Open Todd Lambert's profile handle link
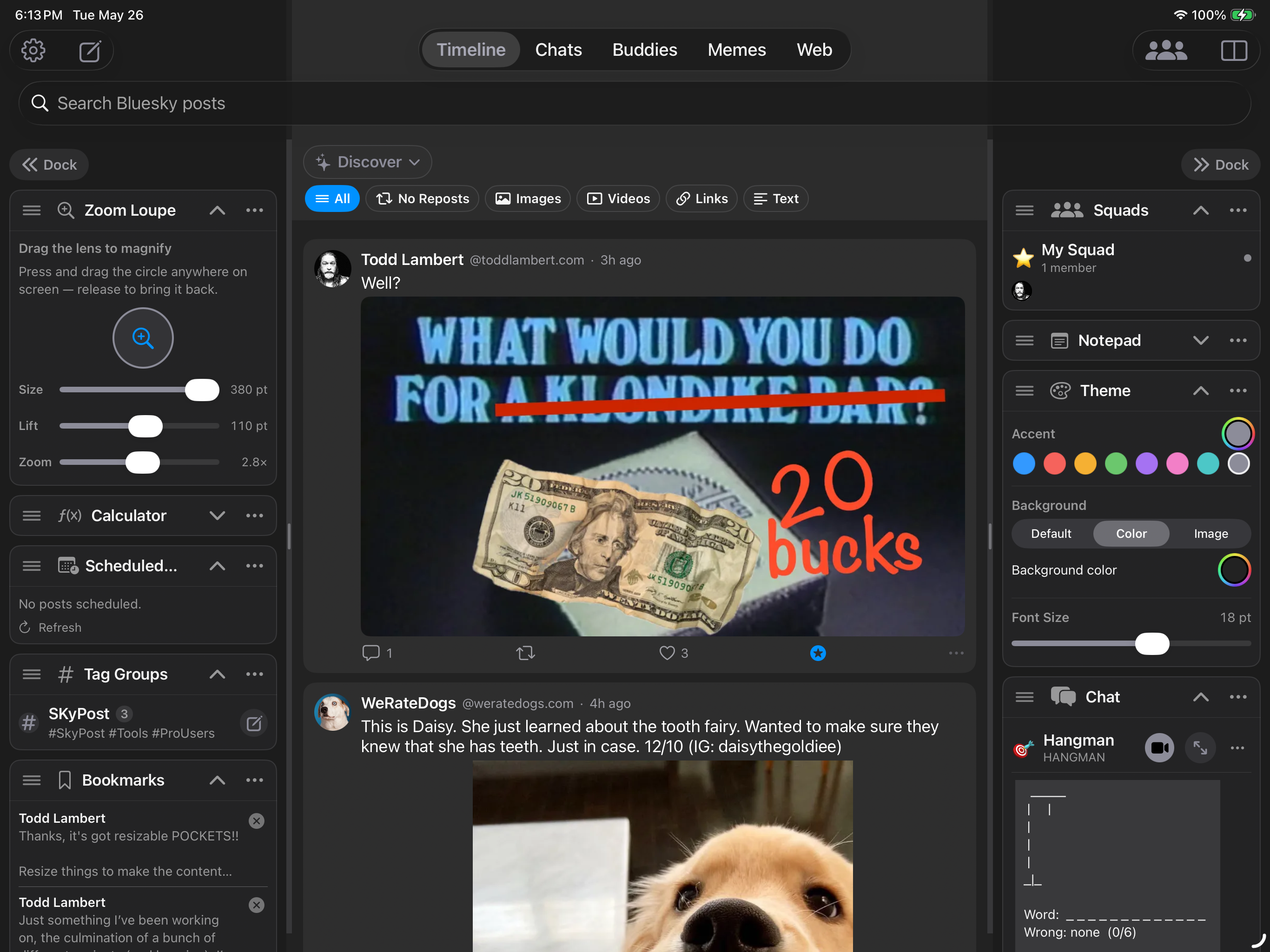Viewport: 1270px width, 952px height. (x=527, y=260)
